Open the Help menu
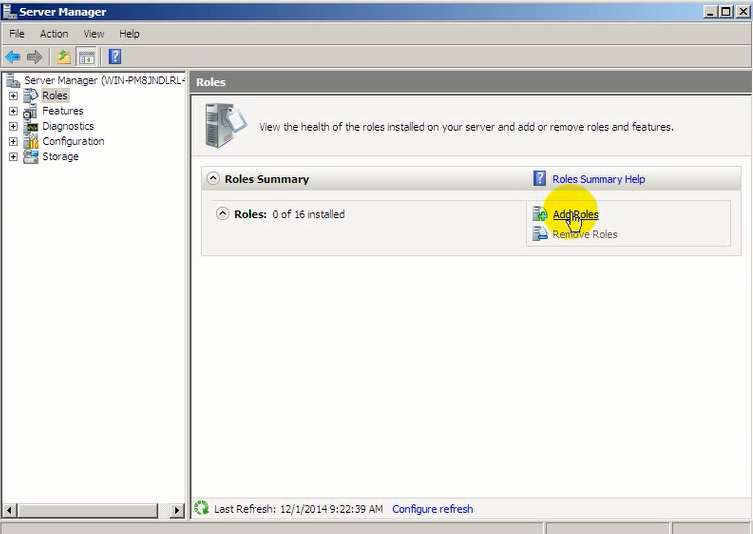Viewport: 753px width, 534px height. click(129, 34)
